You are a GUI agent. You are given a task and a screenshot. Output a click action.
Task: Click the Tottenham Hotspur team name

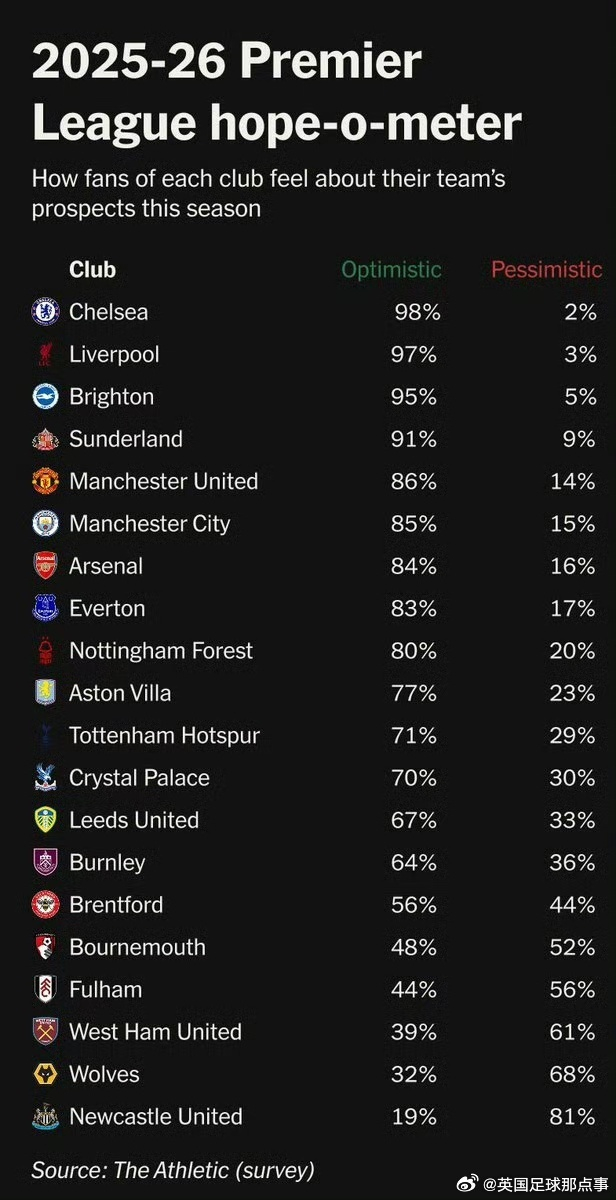click(164, 736)
